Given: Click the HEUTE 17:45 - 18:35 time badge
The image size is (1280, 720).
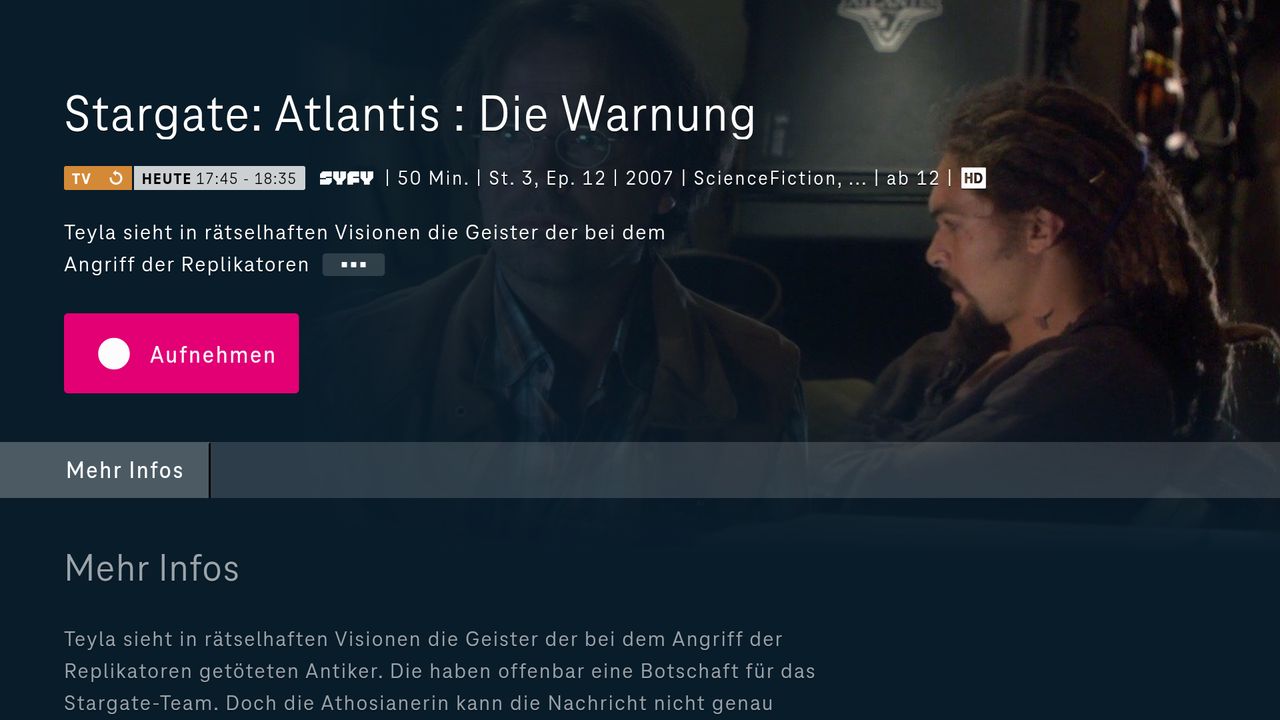Looking at the screenshot, I should coord(219,178).
